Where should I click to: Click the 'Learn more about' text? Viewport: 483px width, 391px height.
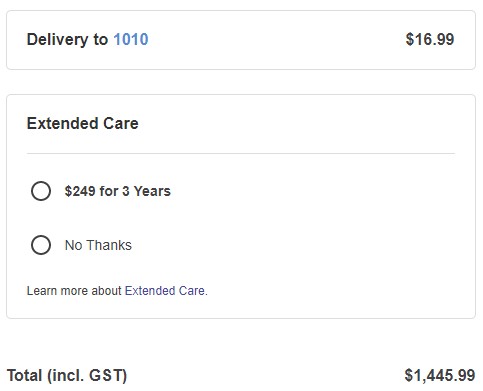74,291
